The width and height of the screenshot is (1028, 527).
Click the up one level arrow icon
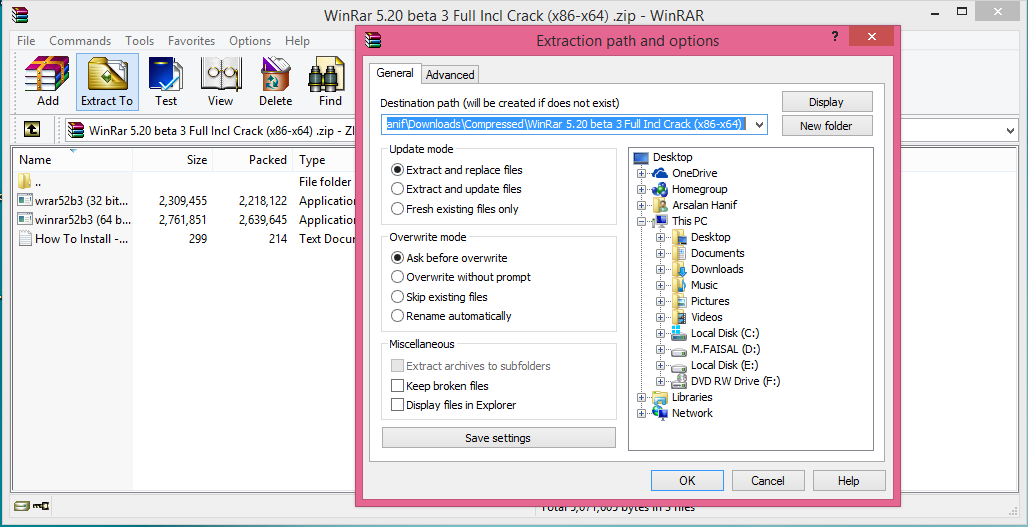tap(31, 129)
